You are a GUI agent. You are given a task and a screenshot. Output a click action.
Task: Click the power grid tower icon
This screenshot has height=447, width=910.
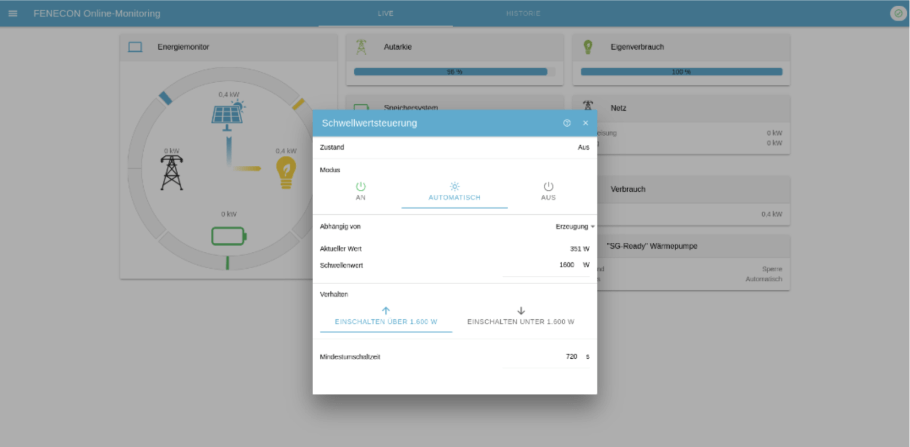(173, 170)
